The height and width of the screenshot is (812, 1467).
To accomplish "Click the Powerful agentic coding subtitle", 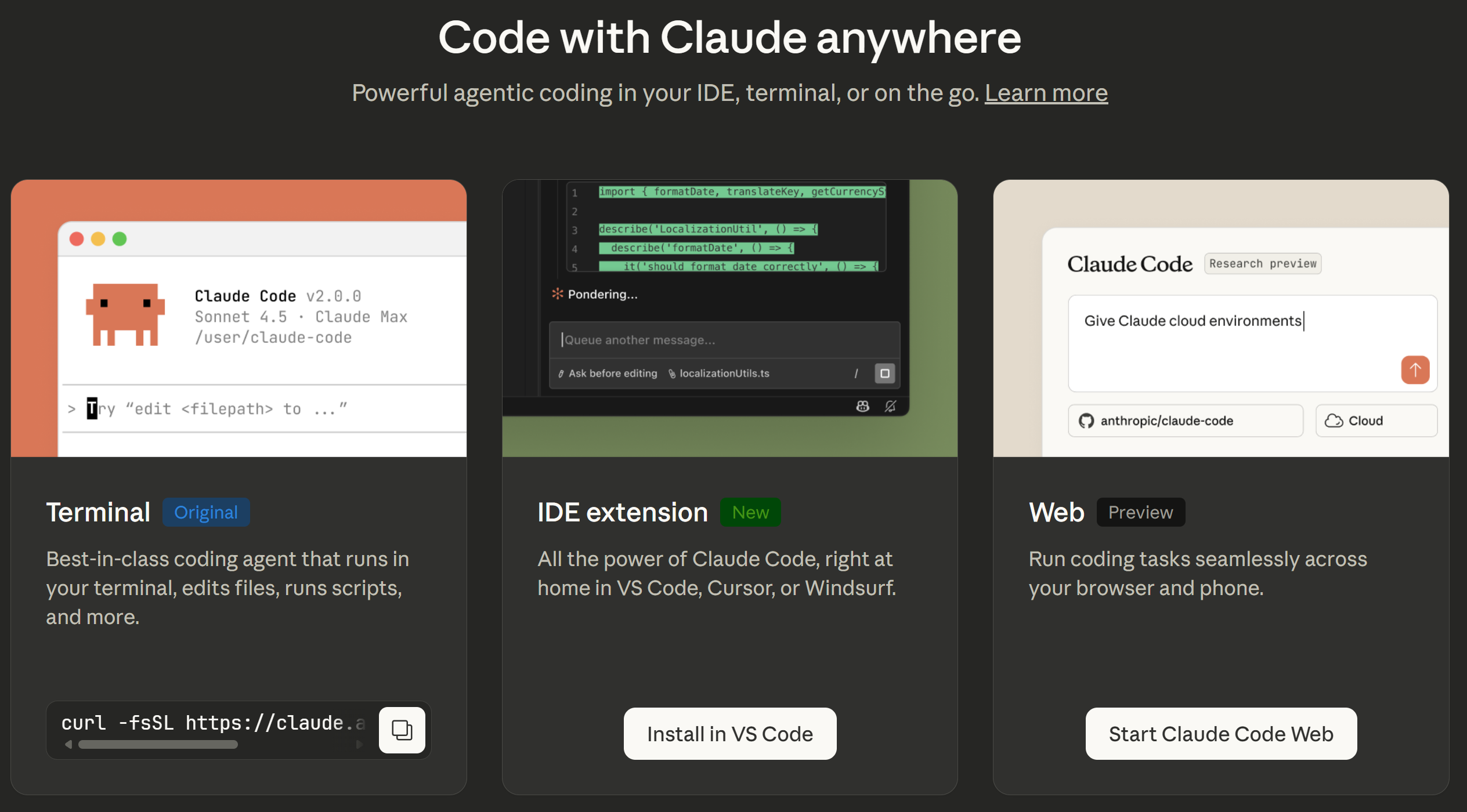I will (x=666, y=93).
